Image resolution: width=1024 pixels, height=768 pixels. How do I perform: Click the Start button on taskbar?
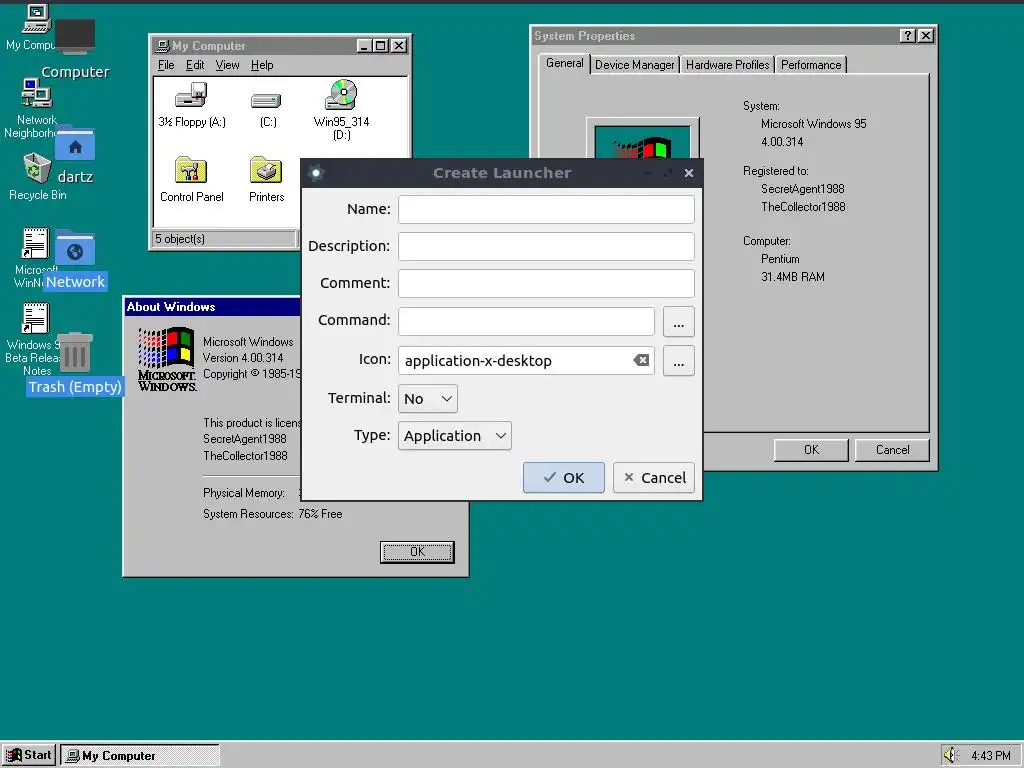(x=29, y=755)
